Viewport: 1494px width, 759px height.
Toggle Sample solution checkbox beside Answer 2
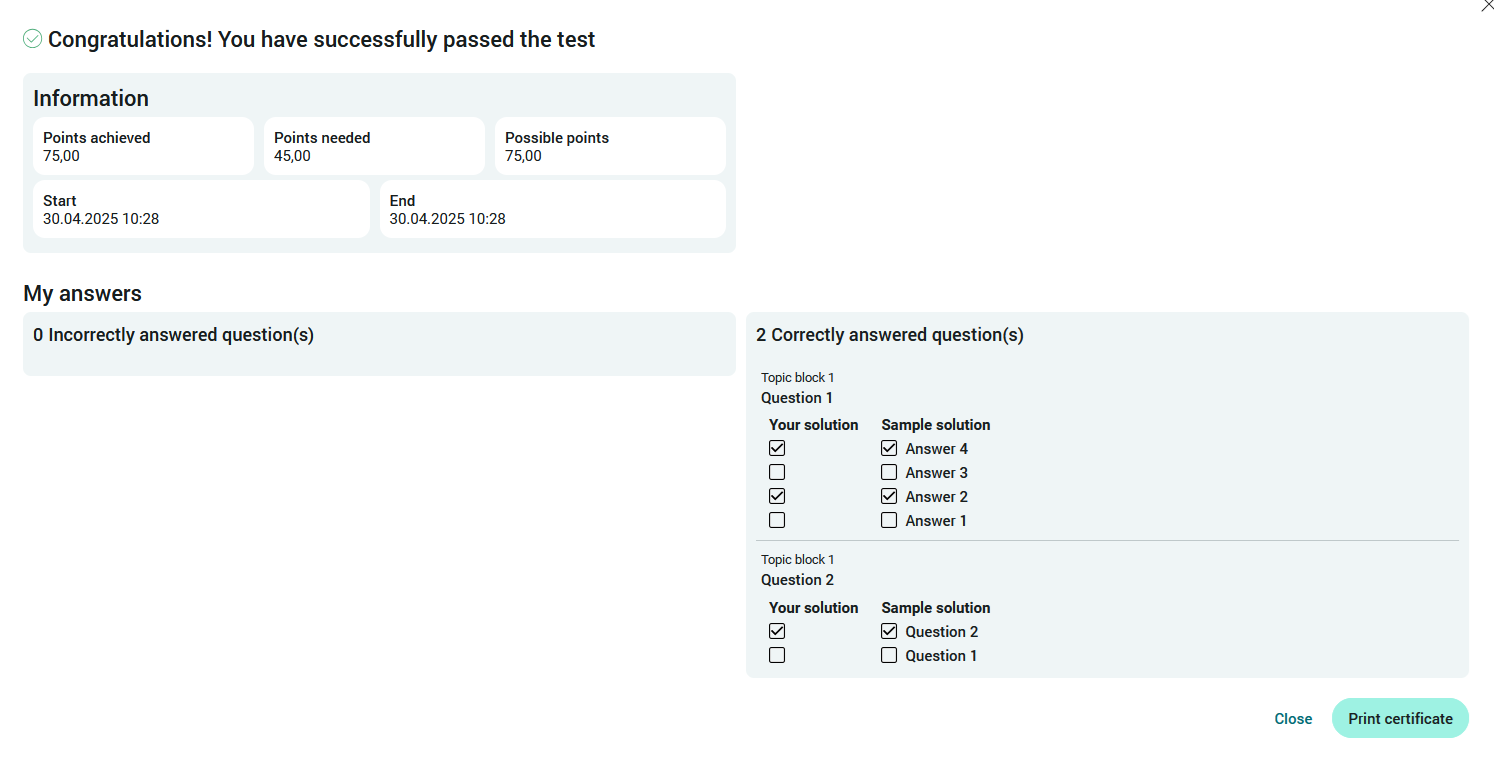pyautogui.click(x=889, y=496)
